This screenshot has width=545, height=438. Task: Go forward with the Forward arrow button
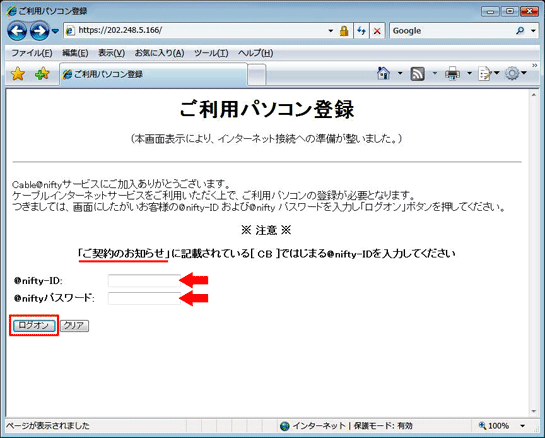[x=39, y=31]
